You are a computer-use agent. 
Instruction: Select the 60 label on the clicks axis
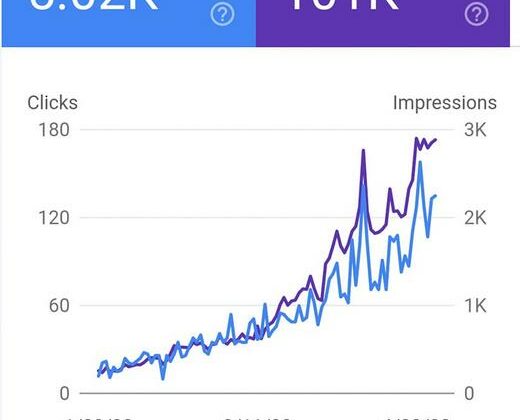(x=59, y=305)
